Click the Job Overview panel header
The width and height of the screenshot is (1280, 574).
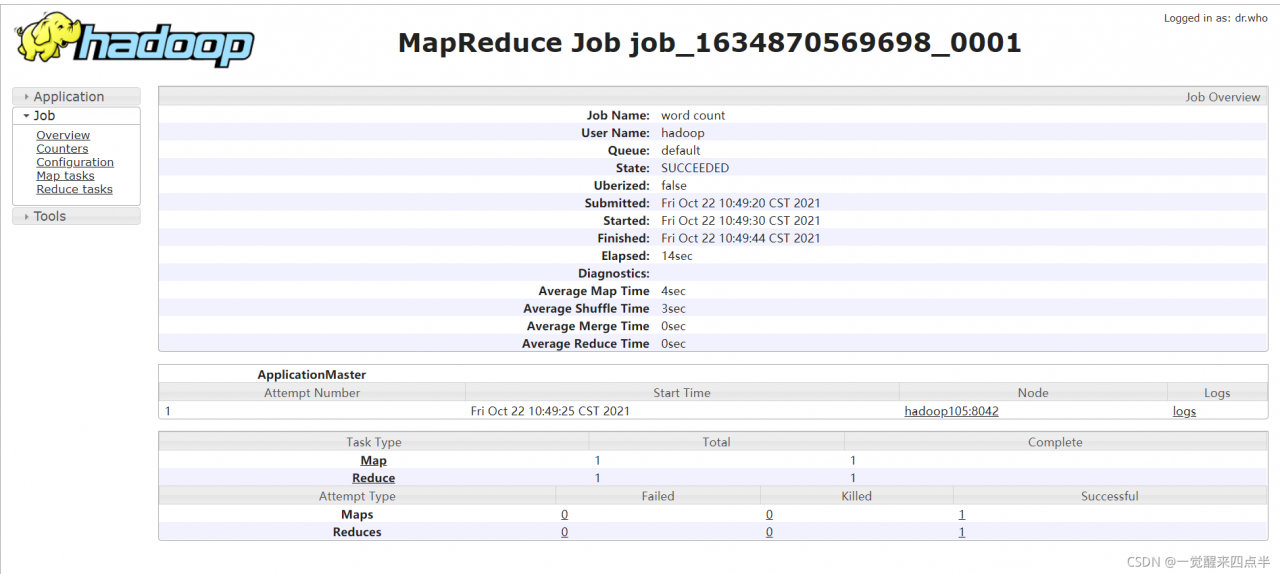(x=1222, y=97)
